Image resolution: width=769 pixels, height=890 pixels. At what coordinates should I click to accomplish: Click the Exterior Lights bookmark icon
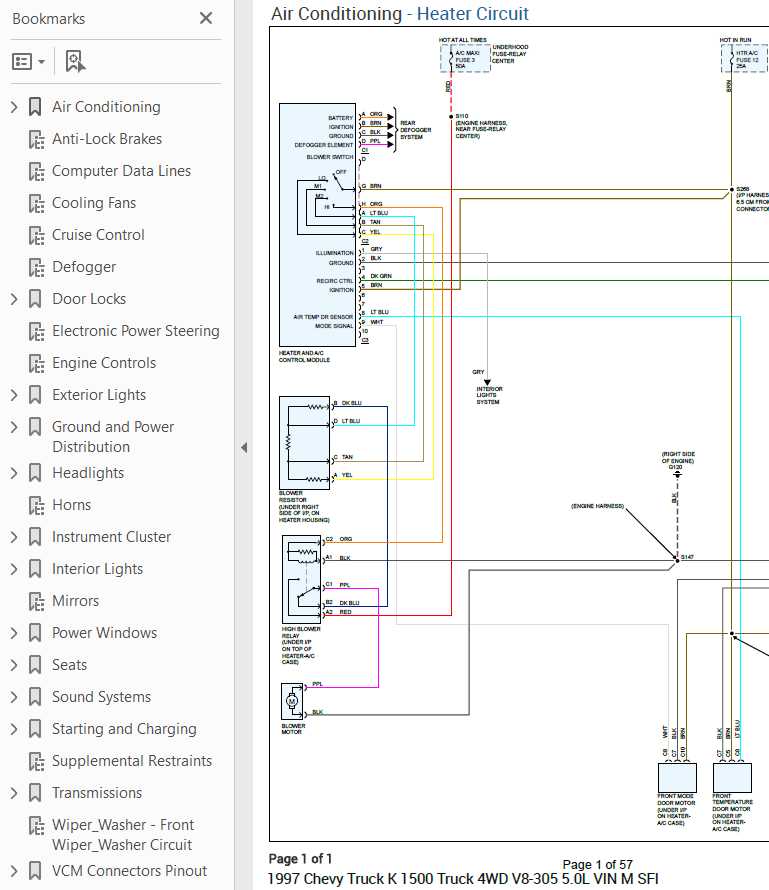pyautogui.click(x=35, y=394)
